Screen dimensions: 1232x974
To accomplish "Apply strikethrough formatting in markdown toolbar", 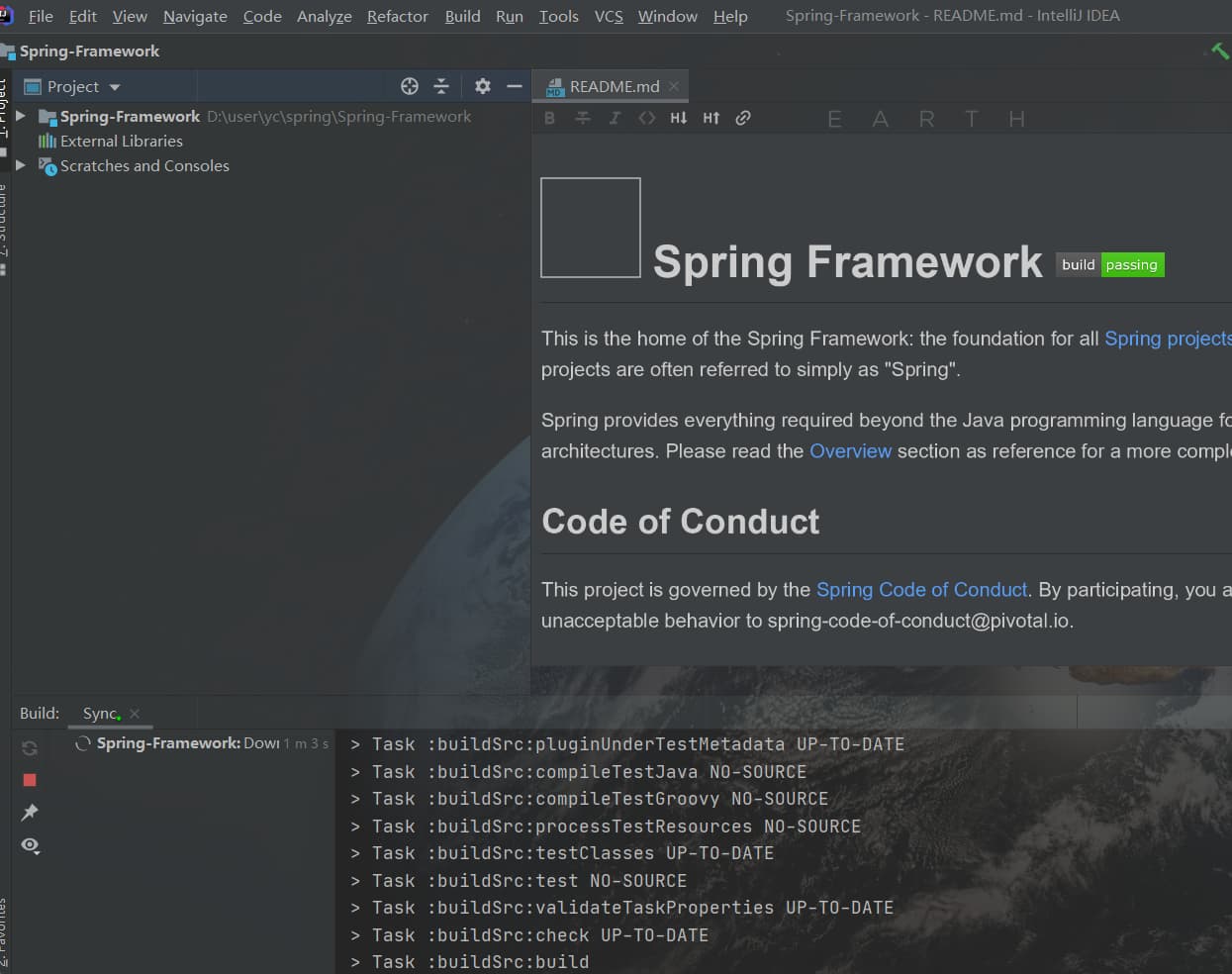I will point(583,118).
